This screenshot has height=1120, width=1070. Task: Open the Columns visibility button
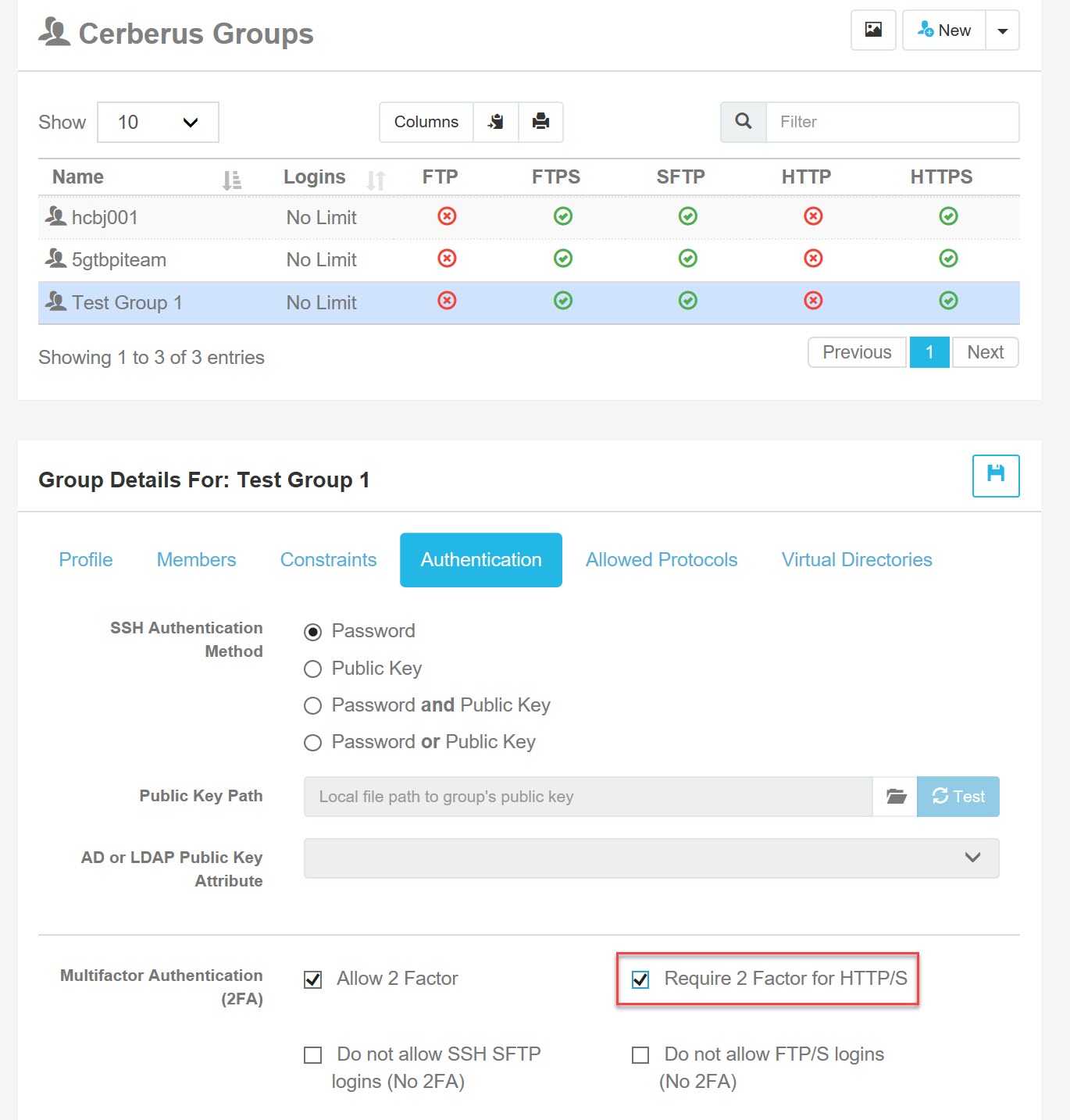pos(426,122)
